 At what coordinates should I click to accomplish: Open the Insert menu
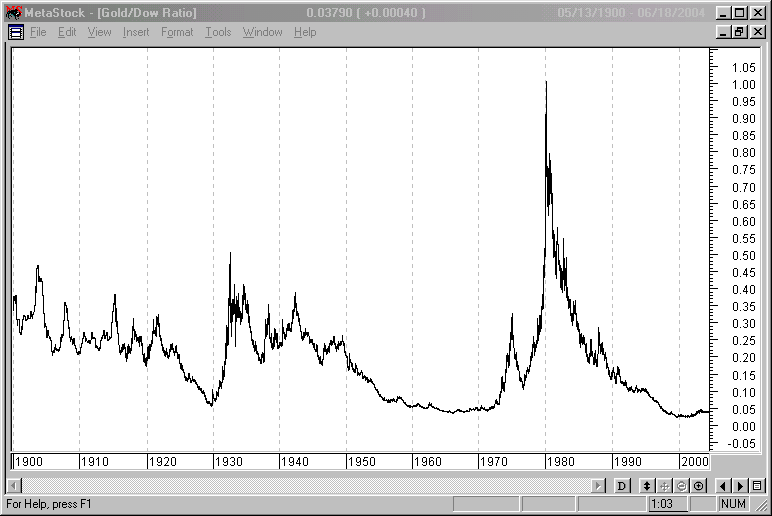pos(136,32)
